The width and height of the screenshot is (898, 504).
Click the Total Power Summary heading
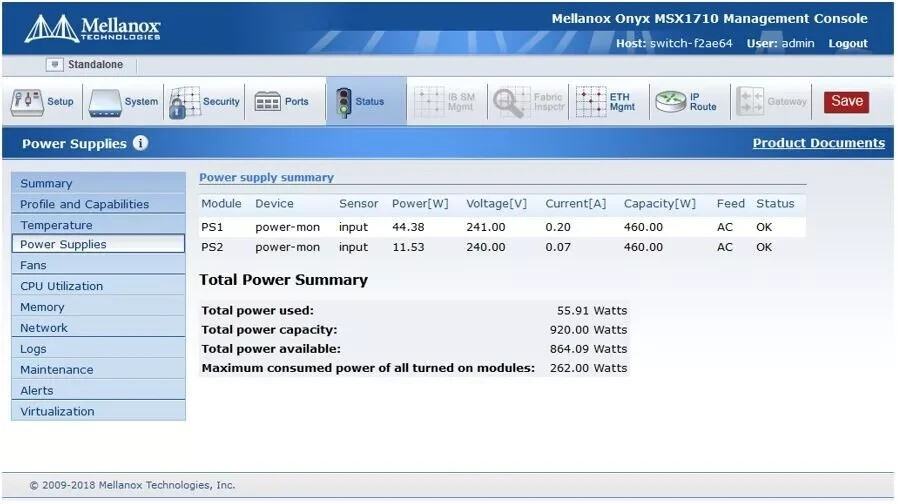coord(283,280)
